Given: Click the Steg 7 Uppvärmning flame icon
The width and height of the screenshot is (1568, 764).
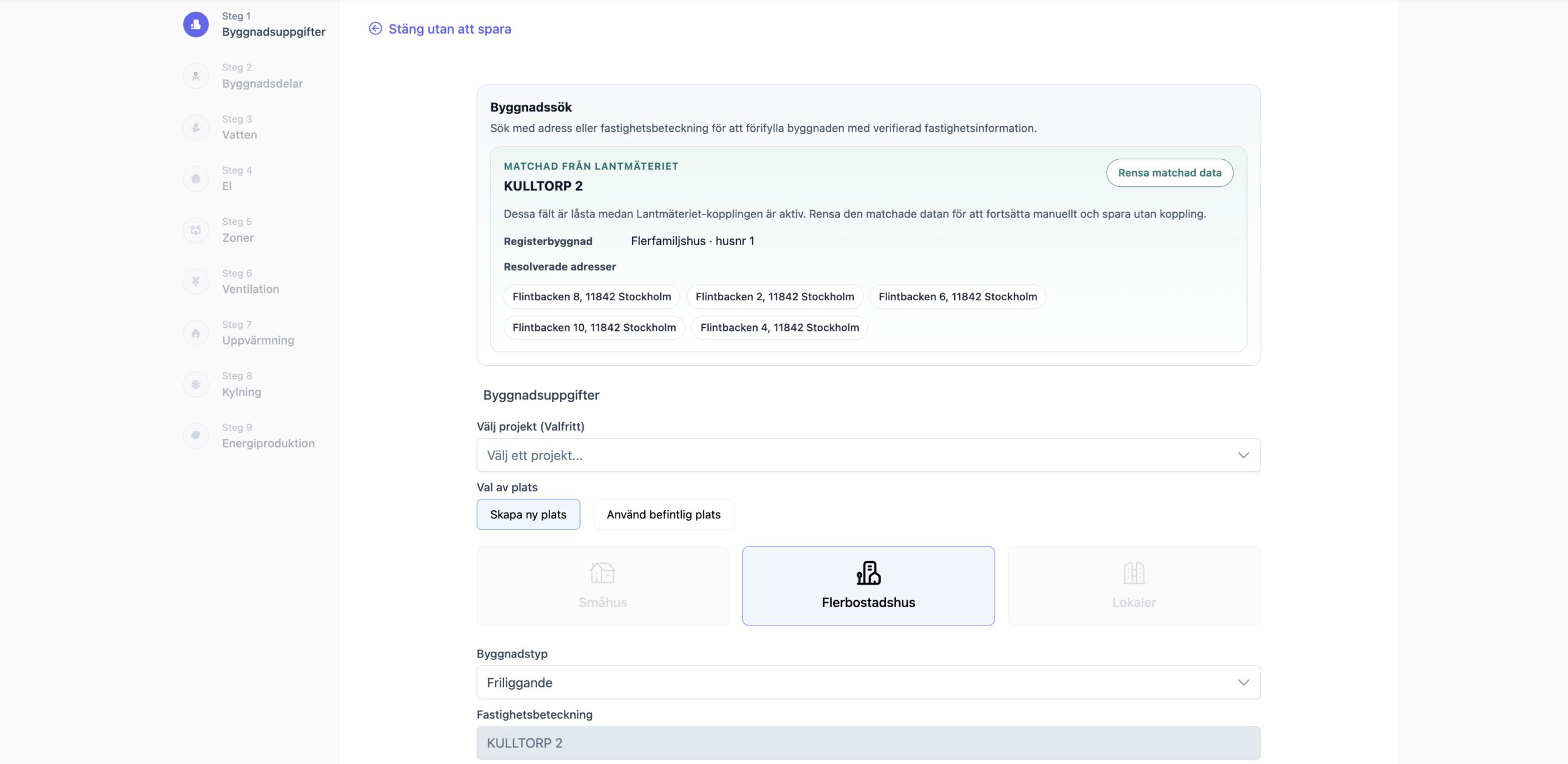Looking at the screenshot, I should click(196, 333).
